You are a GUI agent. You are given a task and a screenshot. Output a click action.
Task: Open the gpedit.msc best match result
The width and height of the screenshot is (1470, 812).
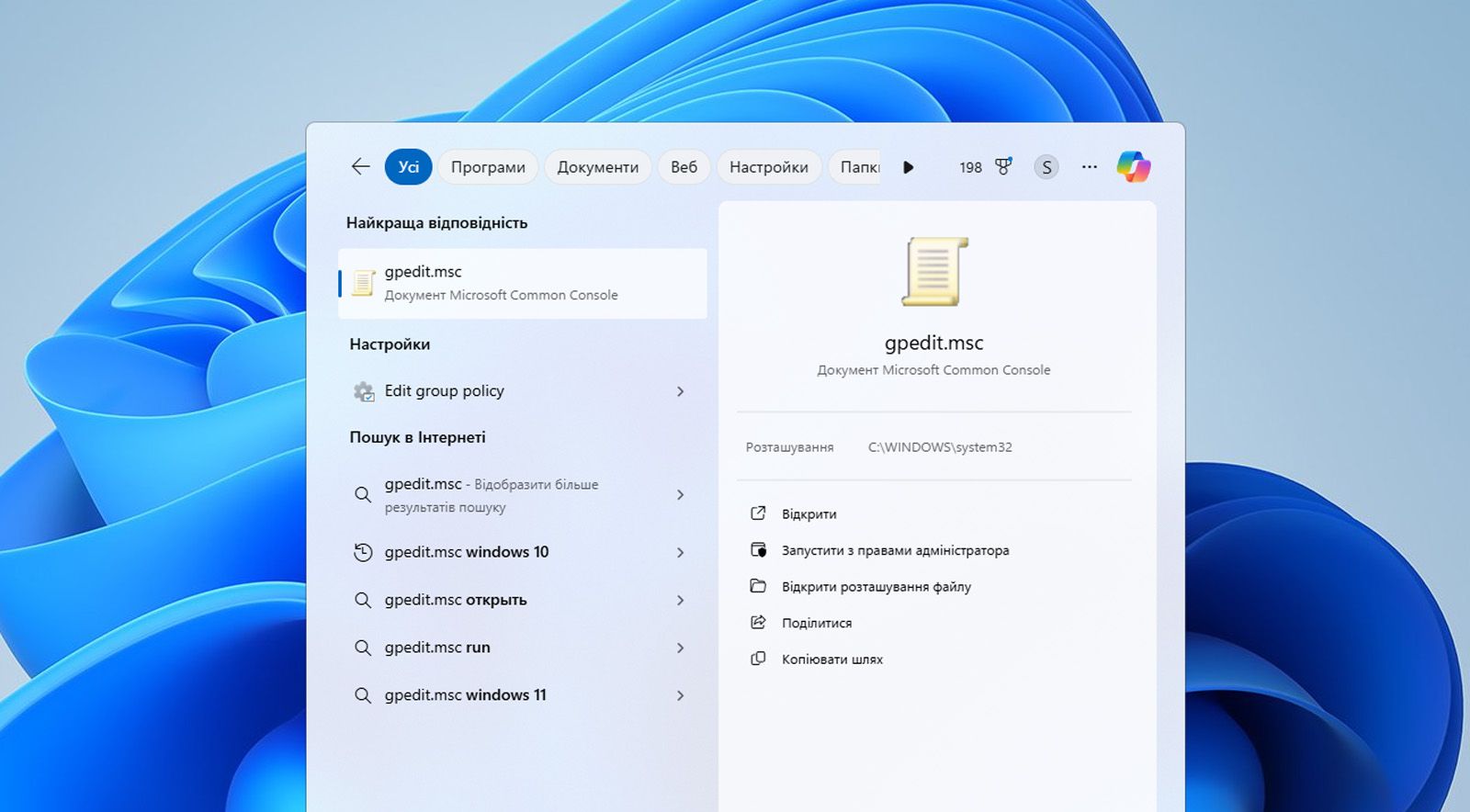click(x=523, y=283)
